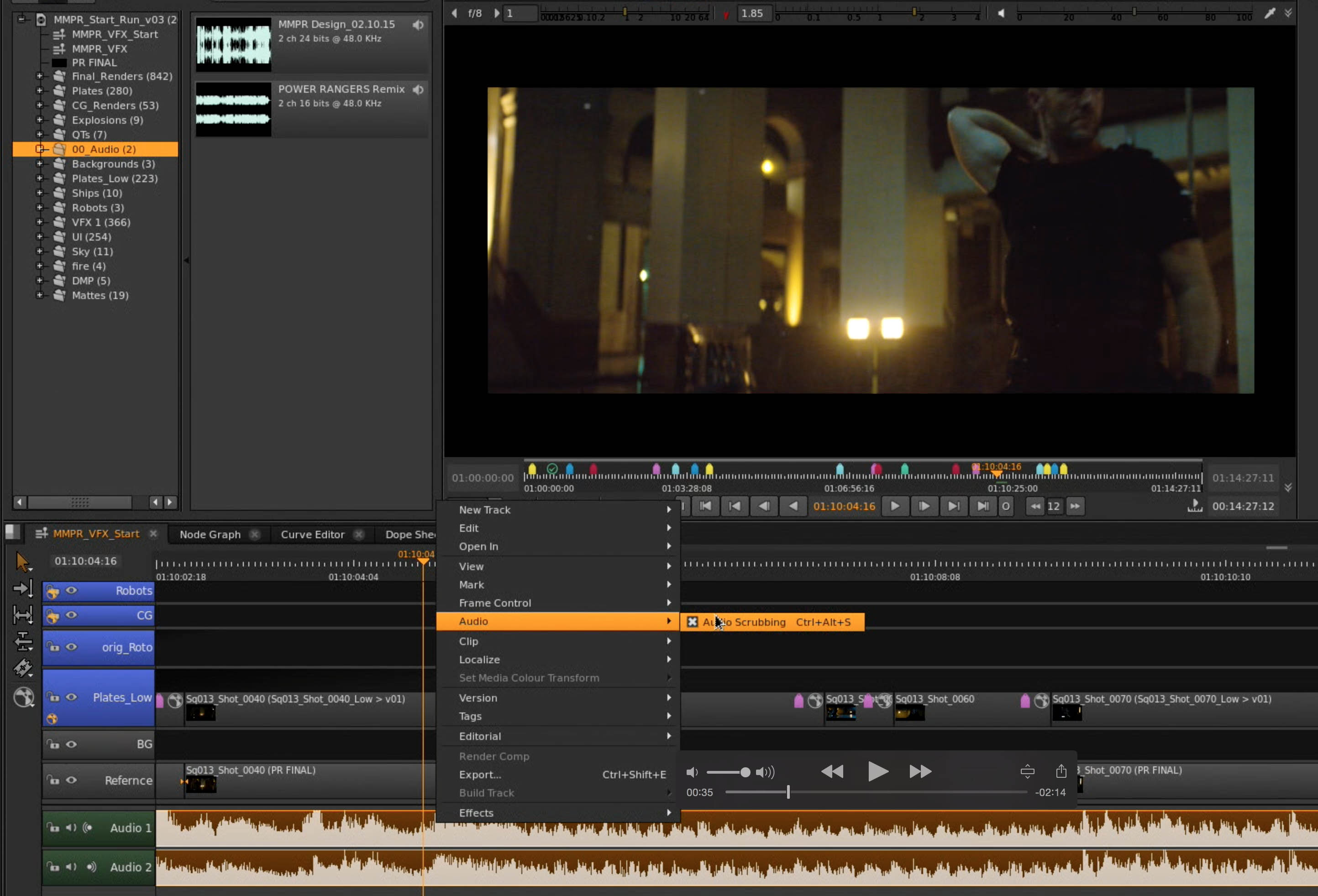The width and height of the screenshot is (1318, 896).
Task: Toggle visibility of the CG track
Action: coord(72,615)
